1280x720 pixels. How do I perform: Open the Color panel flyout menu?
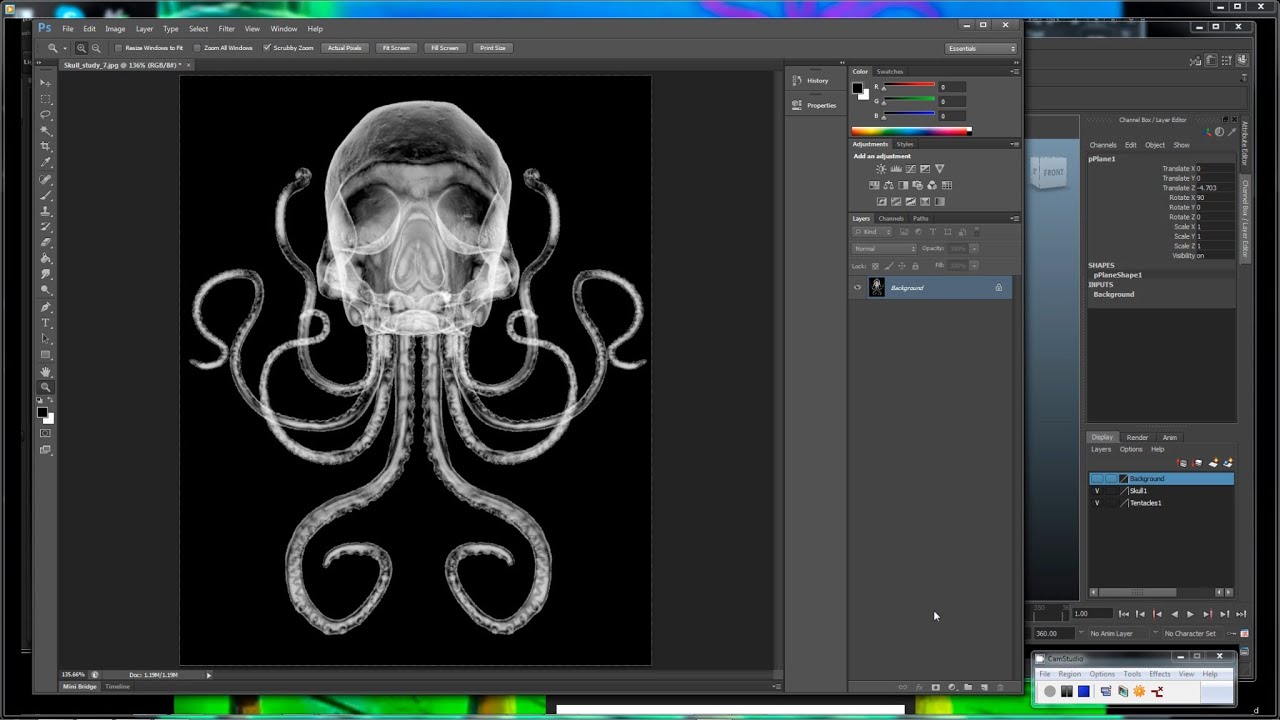click(x=1015, y=72)
